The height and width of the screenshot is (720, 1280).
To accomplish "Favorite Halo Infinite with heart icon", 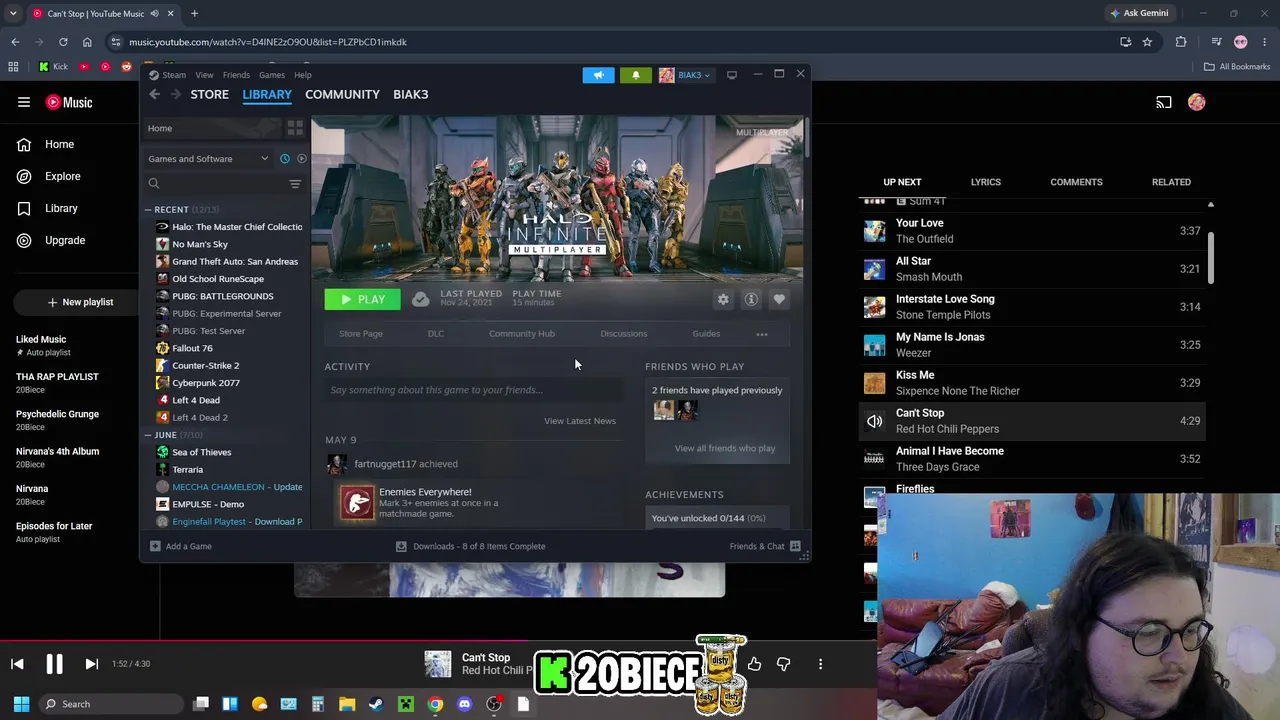I will (779, 299).
